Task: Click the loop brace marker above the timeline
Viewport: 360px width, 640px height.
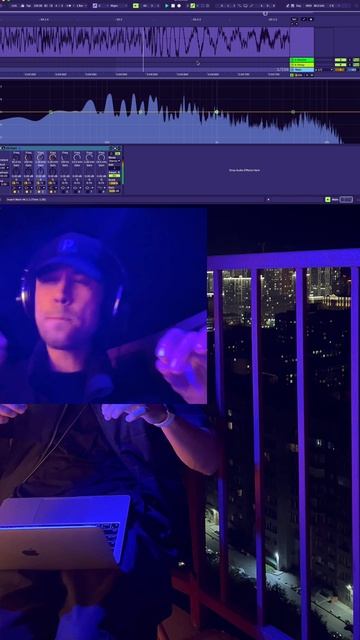Action: [x=265, y=13]
